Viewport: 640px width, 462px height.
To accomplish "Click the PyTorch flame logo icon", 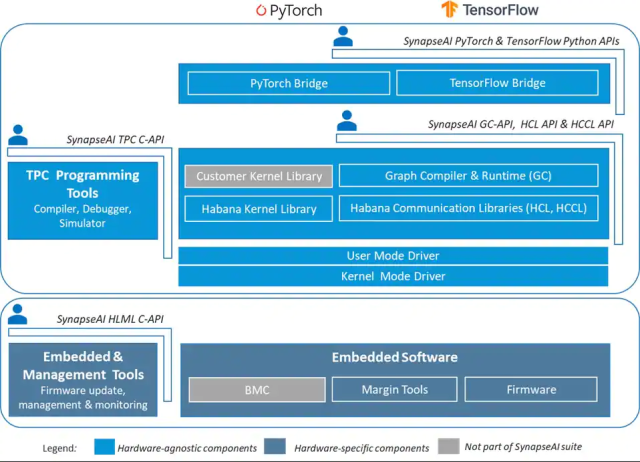I will [x=261, y=10].
